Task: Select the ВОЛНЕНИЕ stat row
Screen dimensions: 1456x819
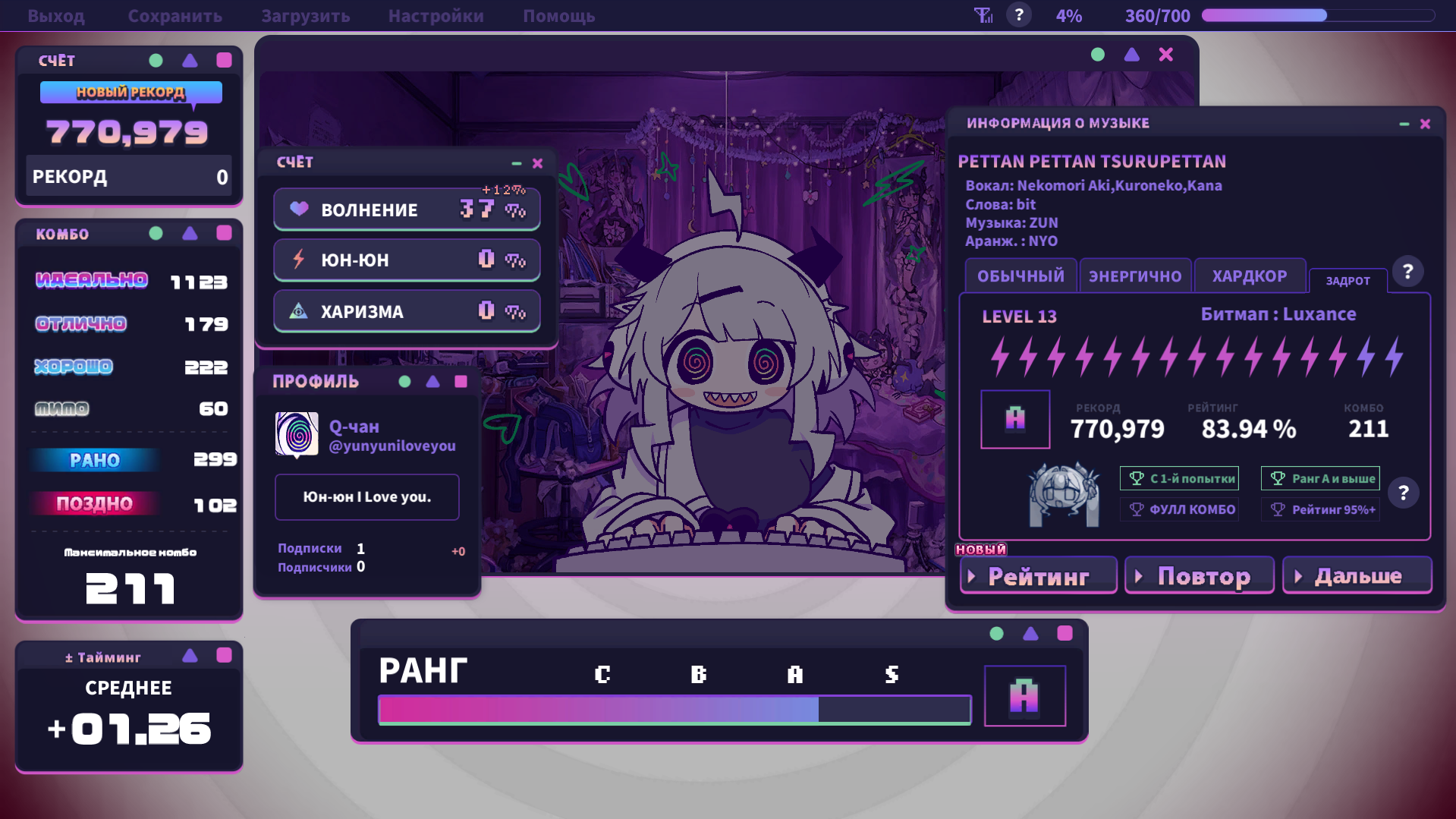Action: (407, 209)
